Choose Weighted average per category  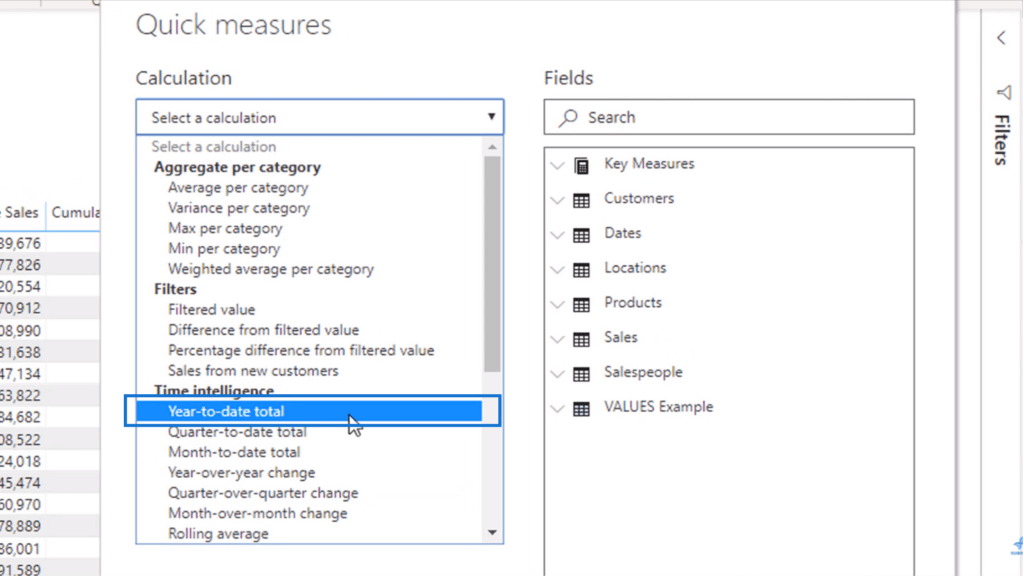coord(270,269)
